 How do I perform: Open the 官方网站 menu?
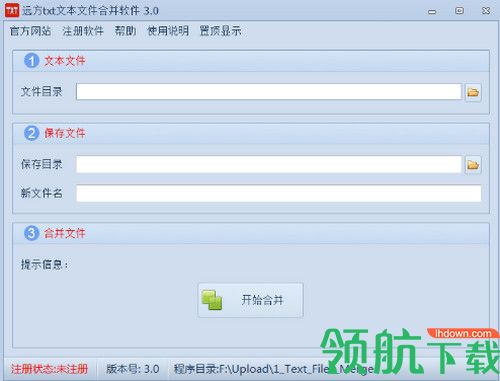coord(30,31)
